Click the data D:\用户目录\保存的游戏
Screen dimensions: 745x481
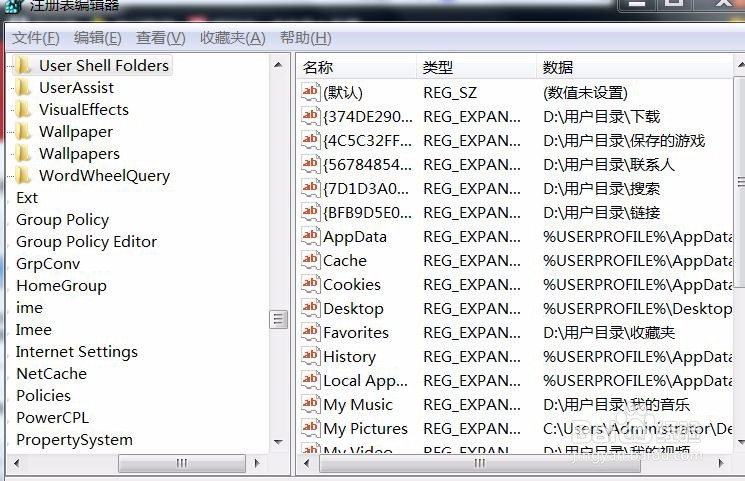click(x=624, y=140)
